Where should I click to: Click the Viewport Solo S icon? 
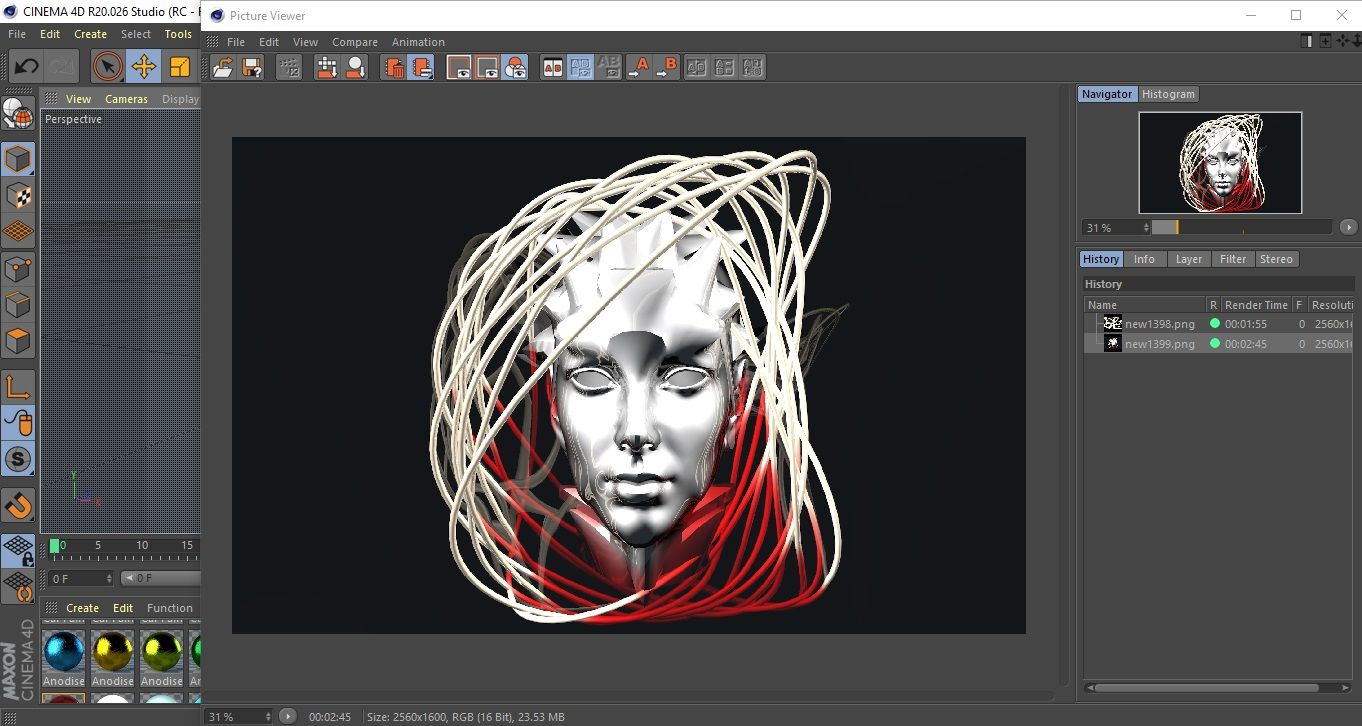click(x=18, y=460)
